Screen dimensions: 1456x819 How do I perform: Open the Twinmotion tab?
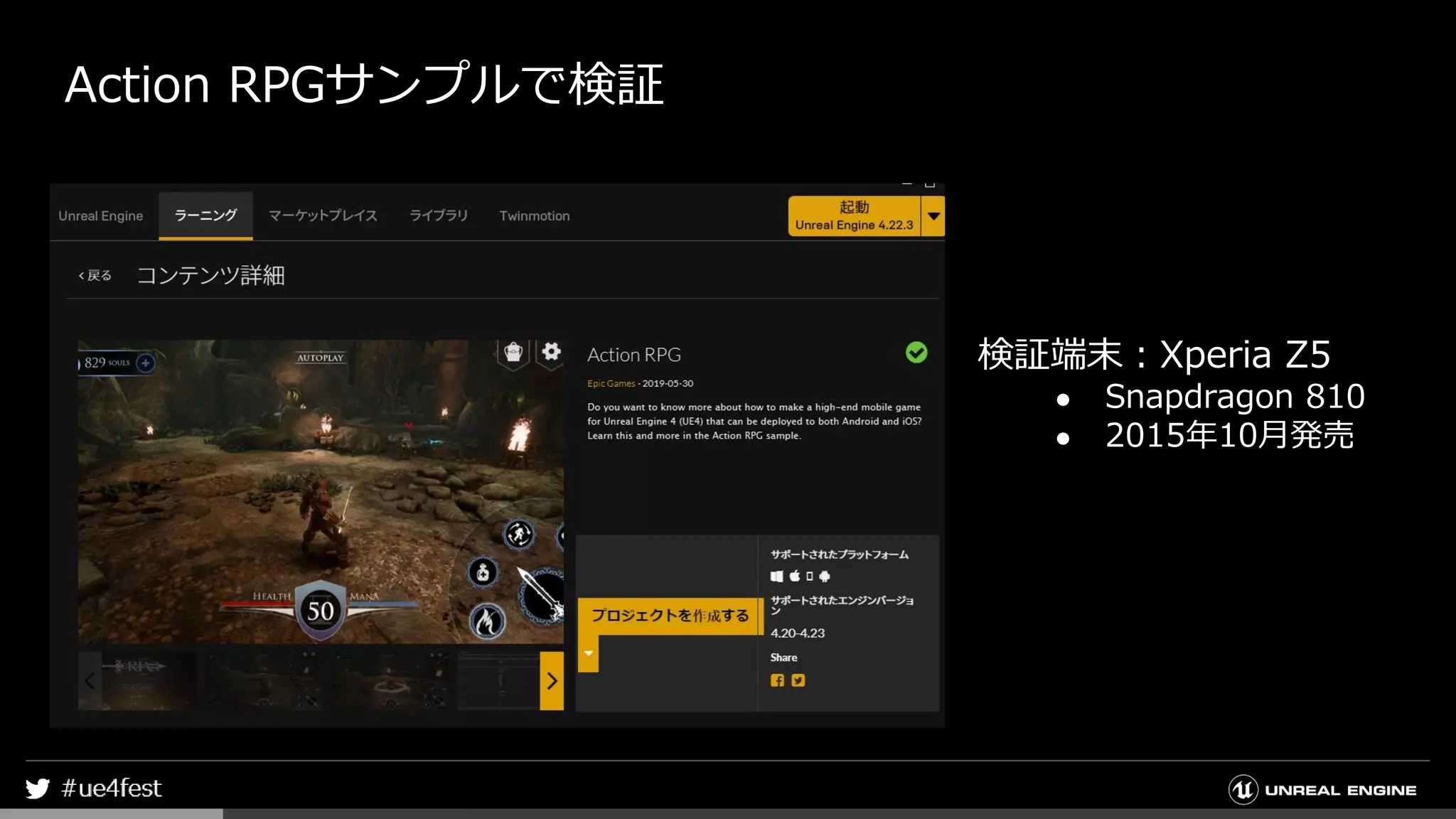pos(535,216)
